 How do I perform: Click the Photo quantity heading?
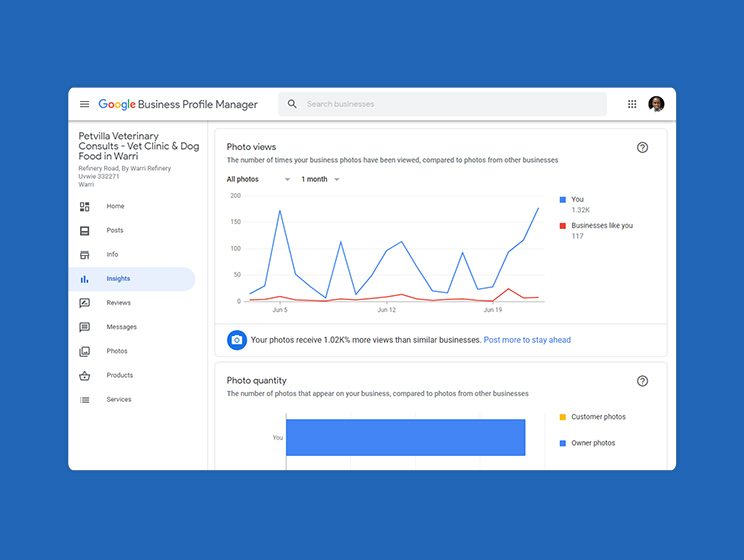pyautogui.click(x=257, y=381)
